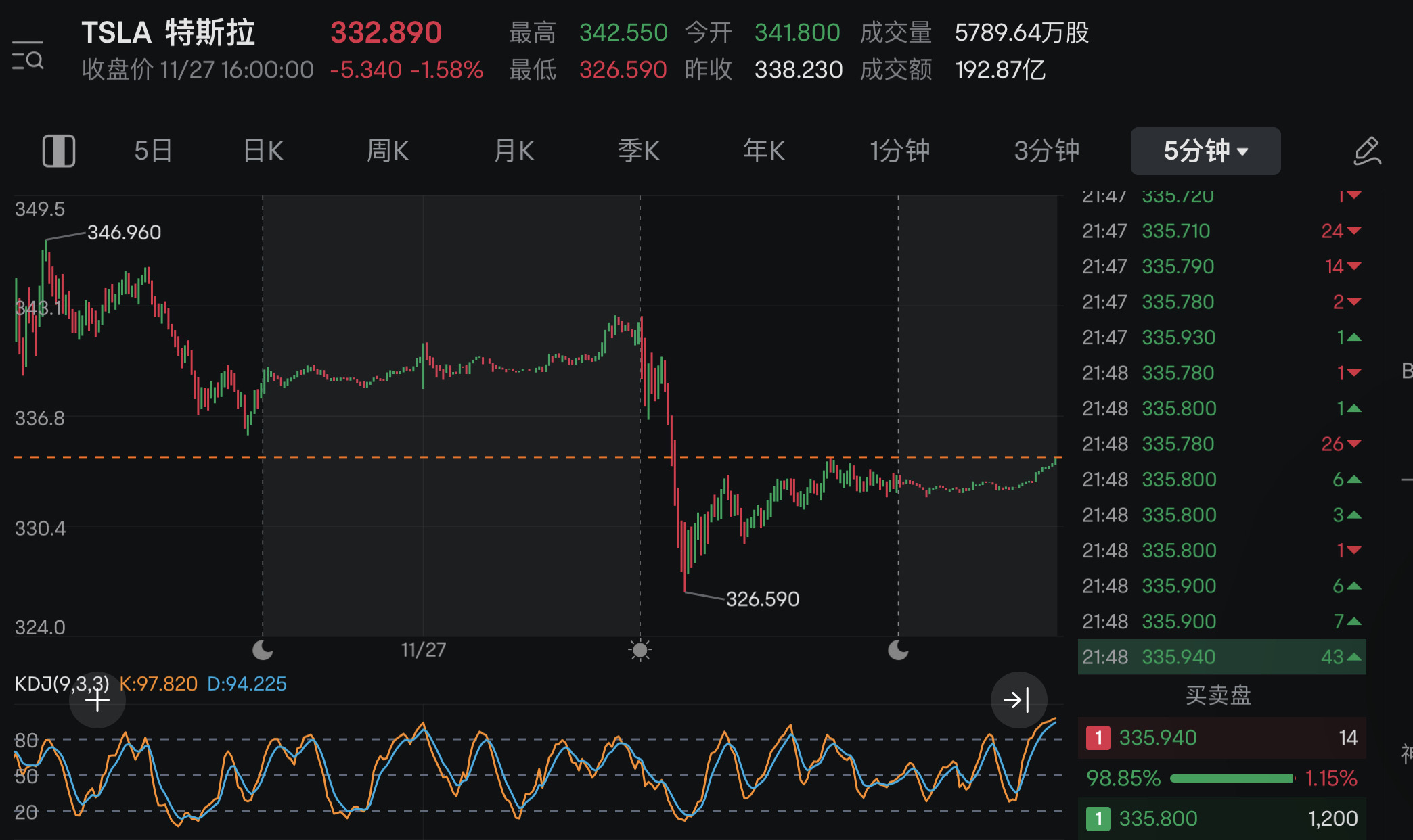Click the change value -5.340 -1.58%

(x=407, y=70)
